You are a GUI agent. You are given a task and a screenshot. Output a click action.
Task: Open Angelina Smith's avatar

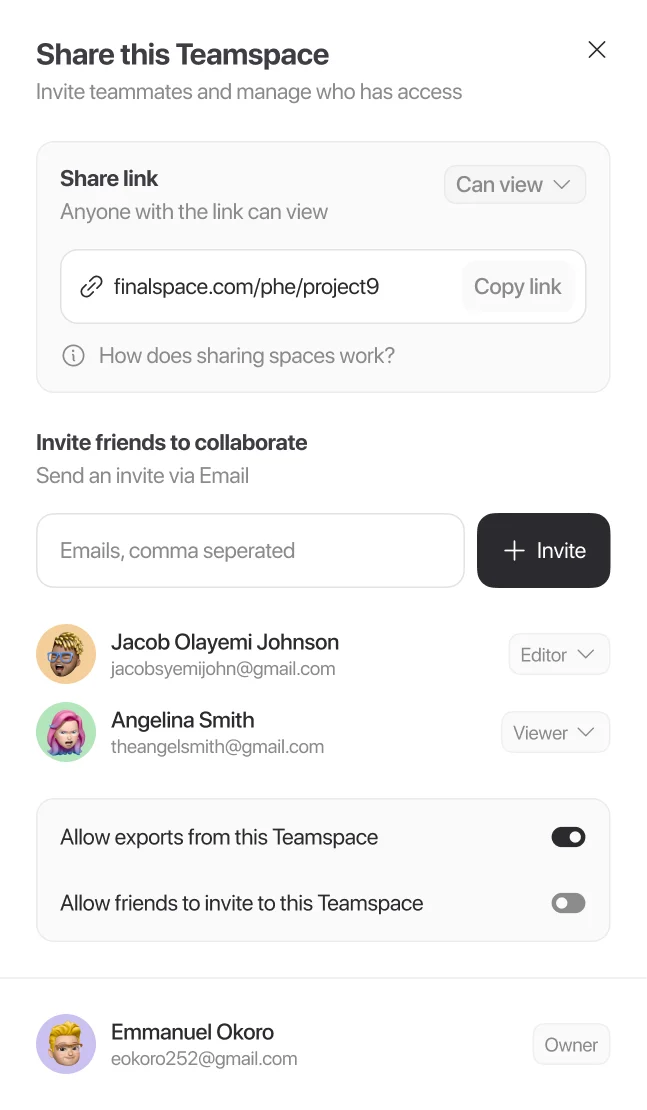(x=66, y=732)
